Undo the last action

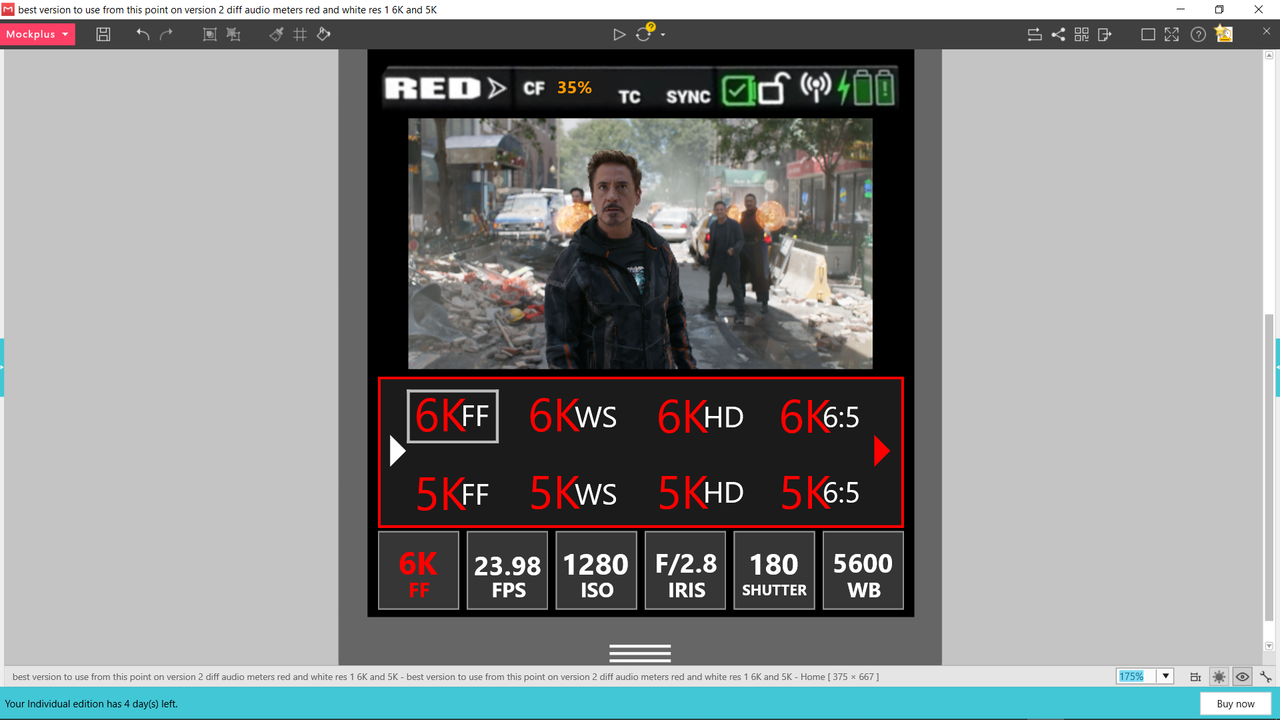coord(143,34)
